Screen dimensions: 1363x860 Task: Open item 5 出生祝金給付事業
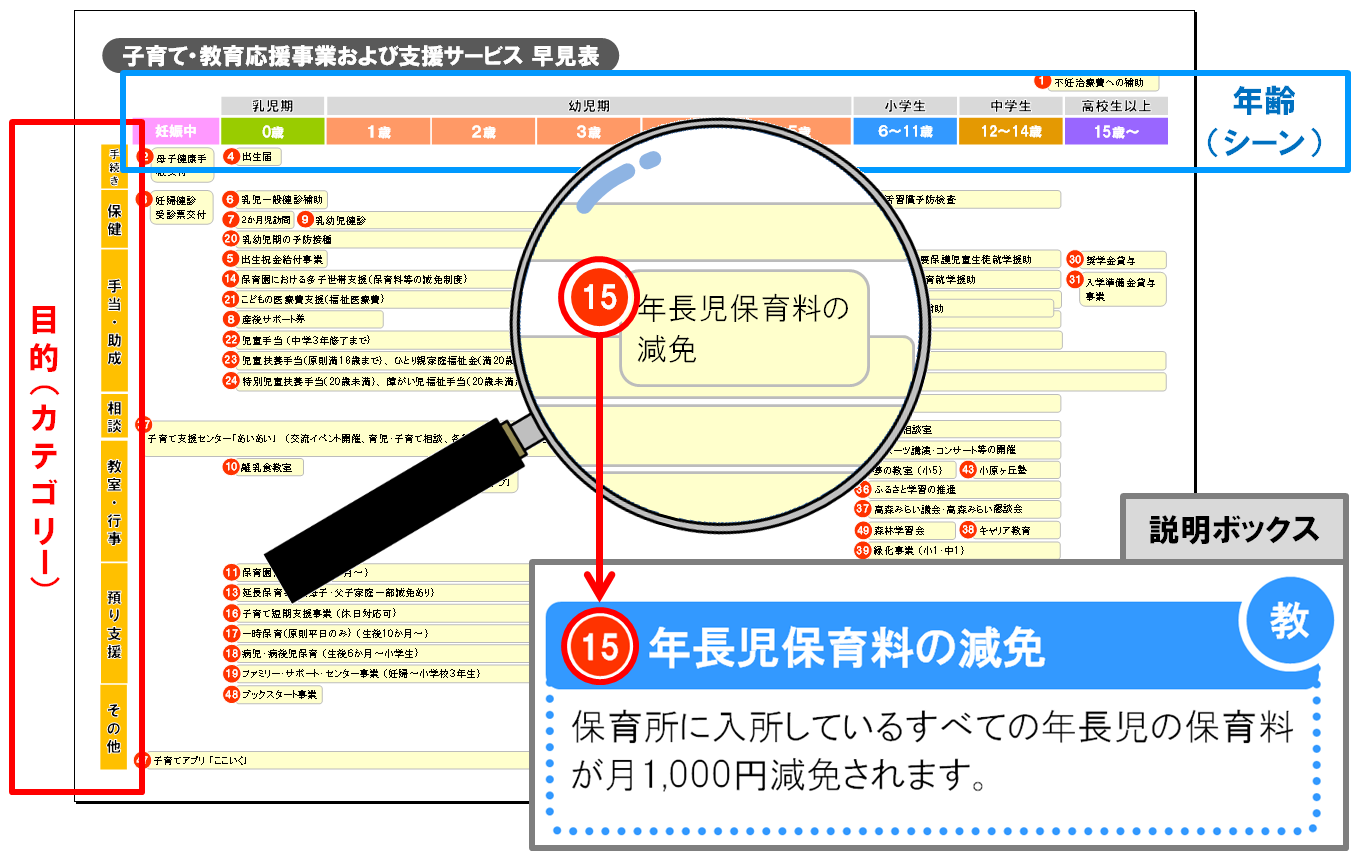(275, 258)
